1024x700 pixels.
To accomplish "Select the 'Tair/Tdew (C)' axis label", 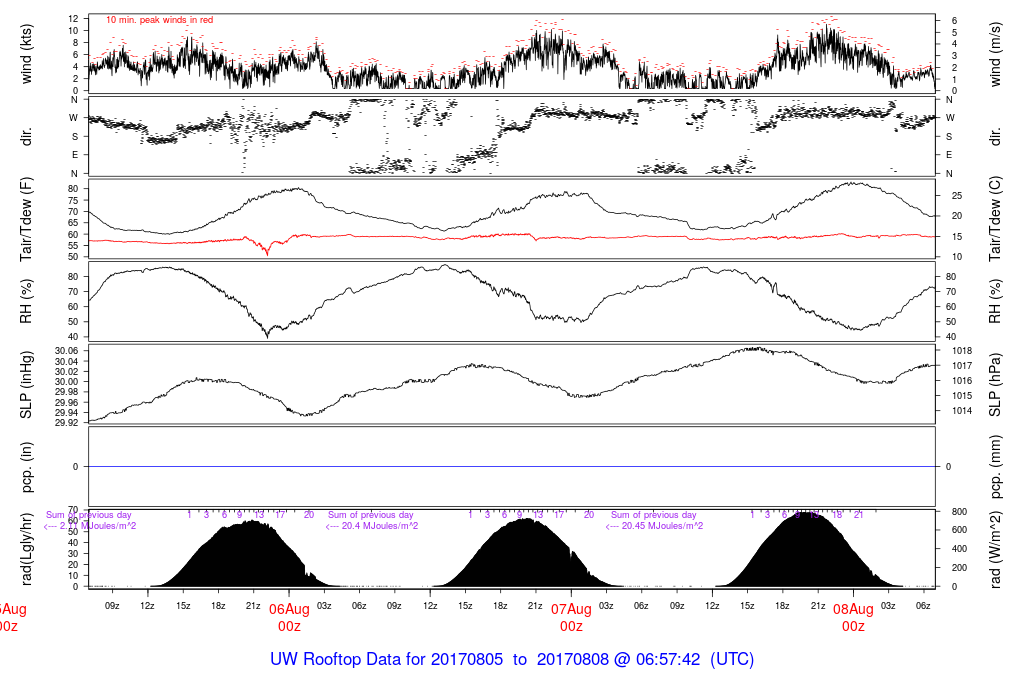I will point(995,219).
